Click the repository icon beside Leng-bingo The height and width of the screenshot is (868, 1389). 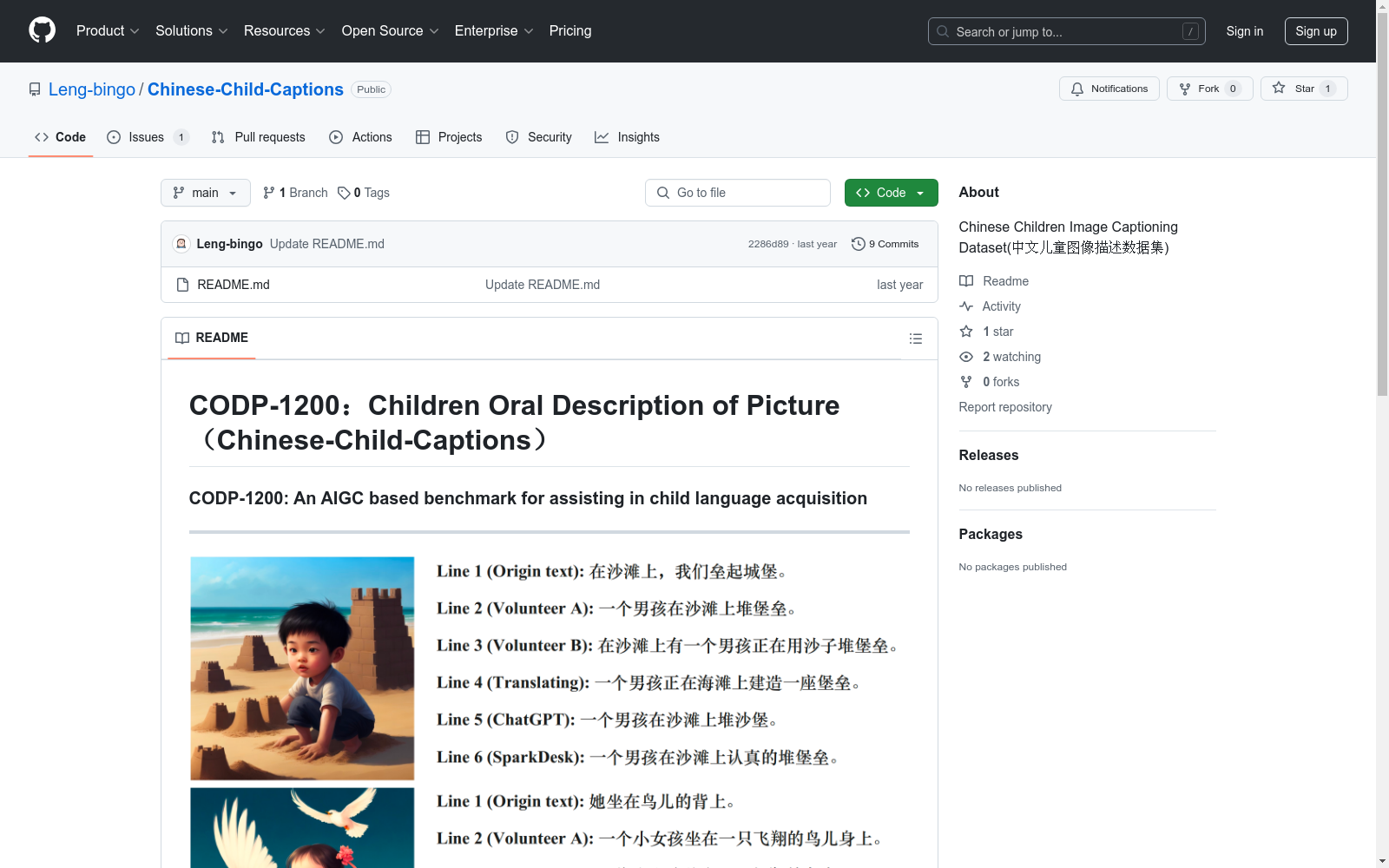pos(35,89)
